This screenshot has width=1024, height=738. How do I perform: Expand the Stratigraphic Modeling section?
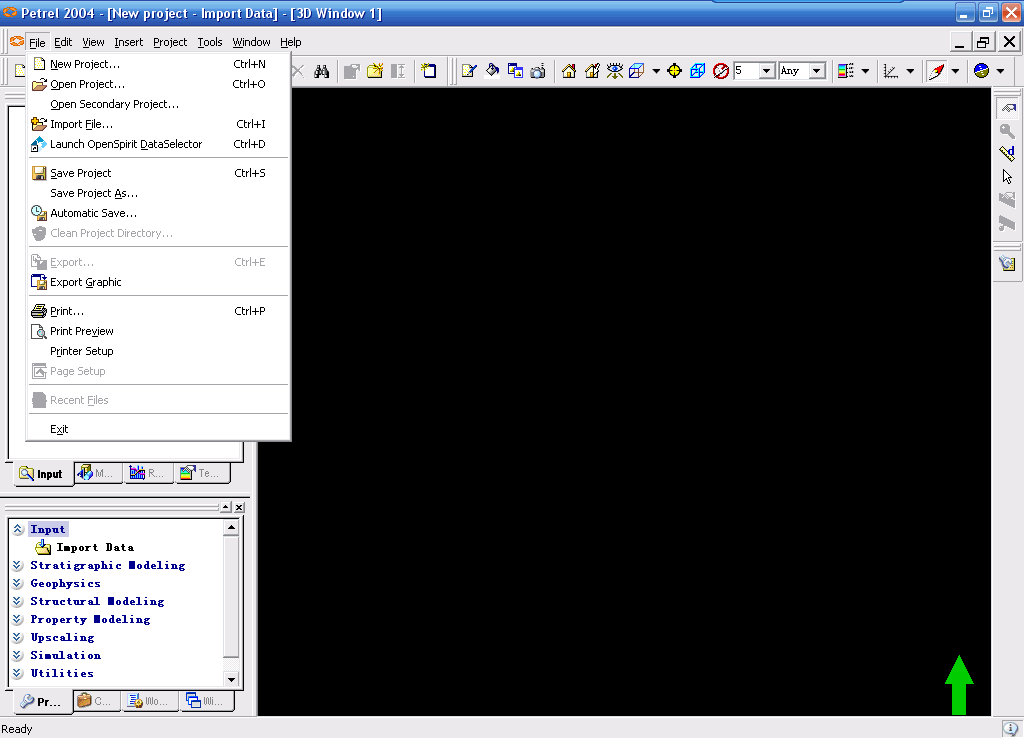click(18, 565)
